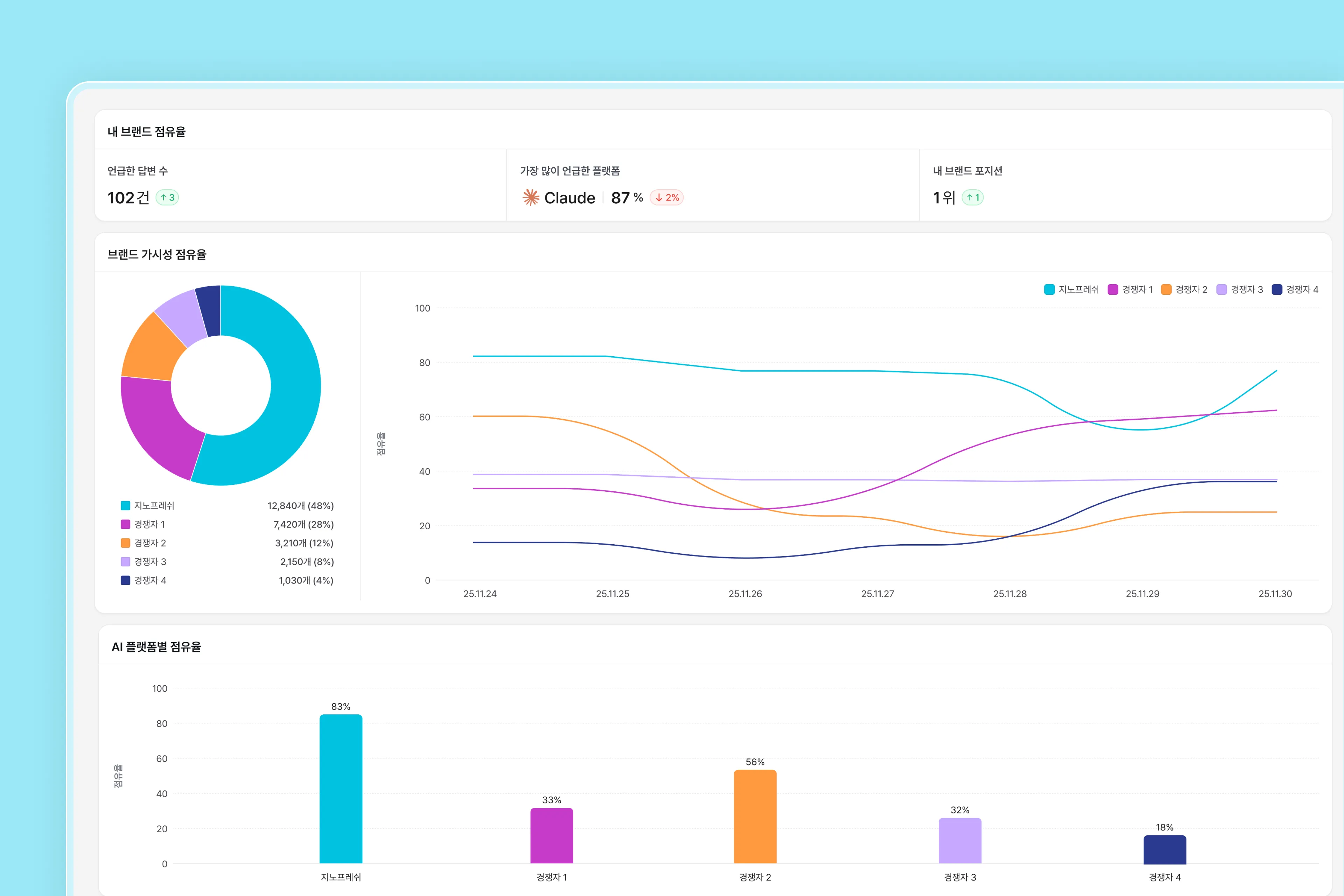Click the 브랜드 가시성 점유율 section heading
The height and width of the screenshot is (896, 1344).
pyautogui.click(x=156, y=255)
